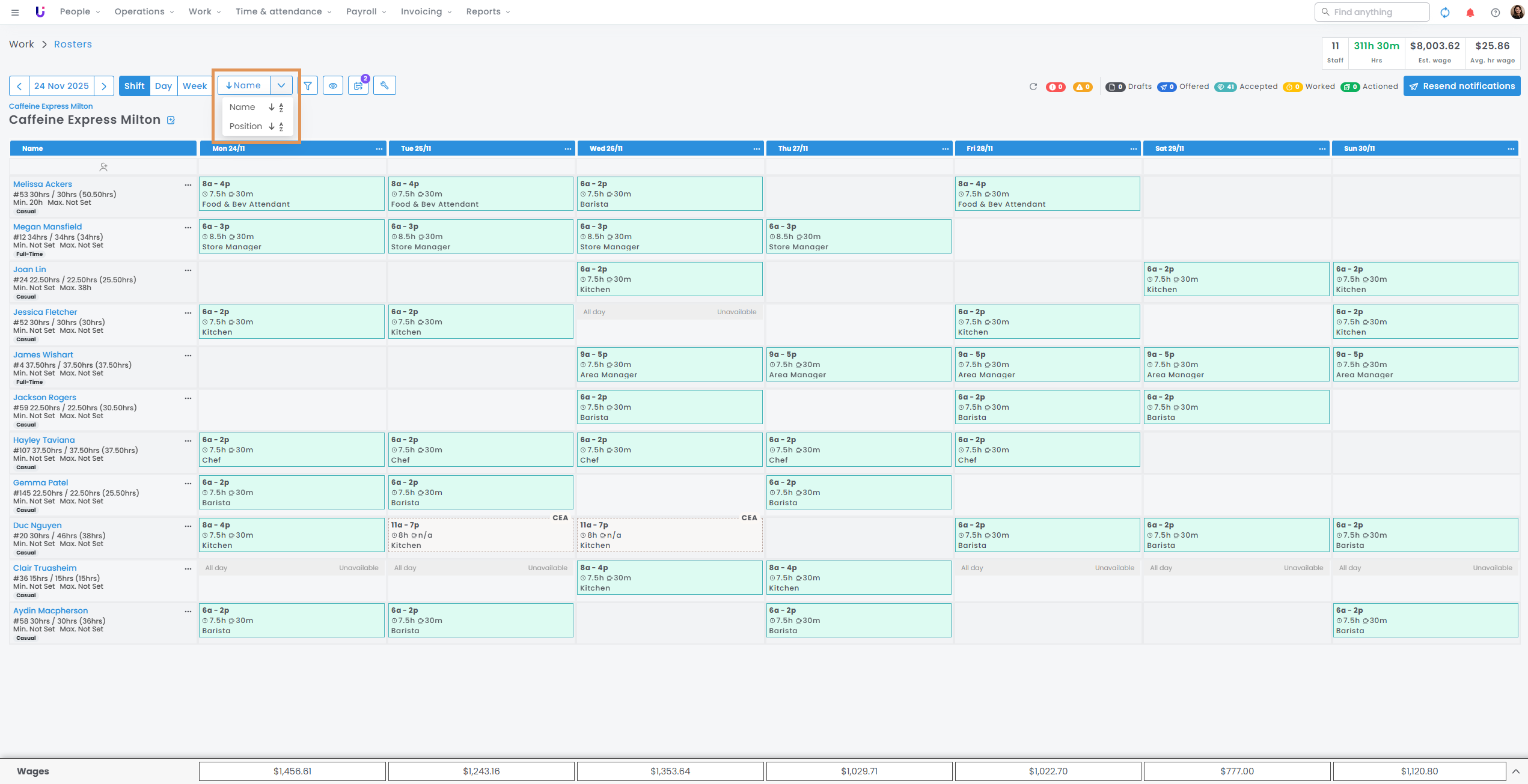Select Position in the sort menu
Screen dimensions: 1528x784
pos(246,126)
